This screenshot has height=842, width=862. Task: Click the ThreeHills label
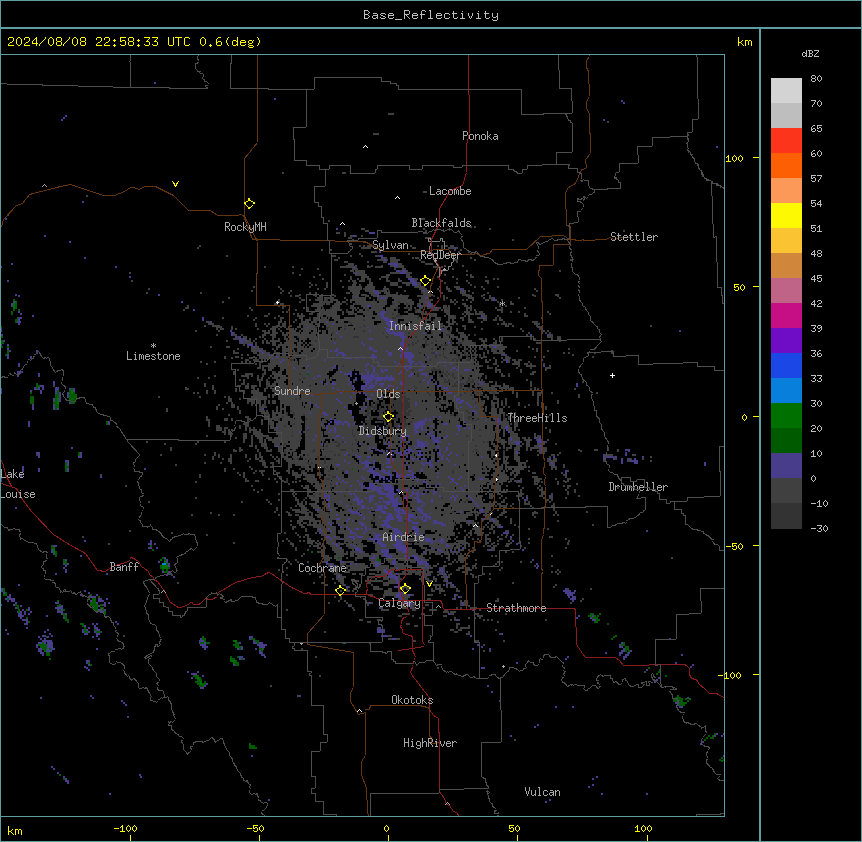537,418
